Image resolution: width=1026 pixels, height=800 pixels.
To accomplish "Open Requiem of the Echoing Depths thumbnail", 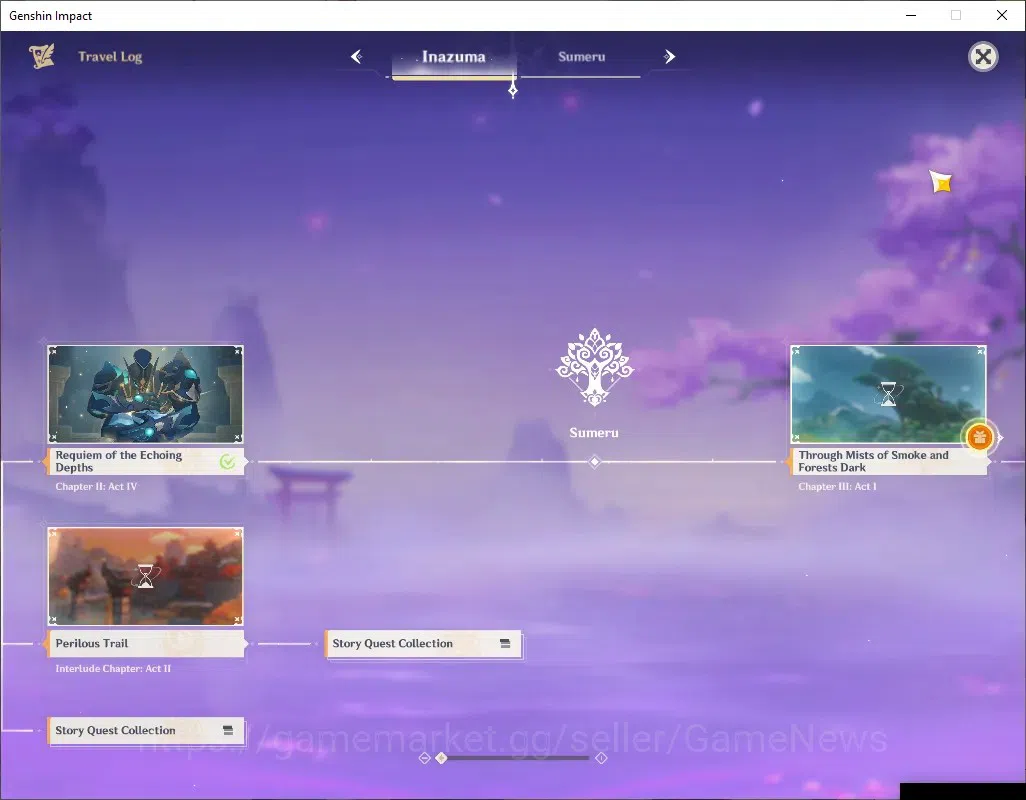I will [x=145, y=394].
